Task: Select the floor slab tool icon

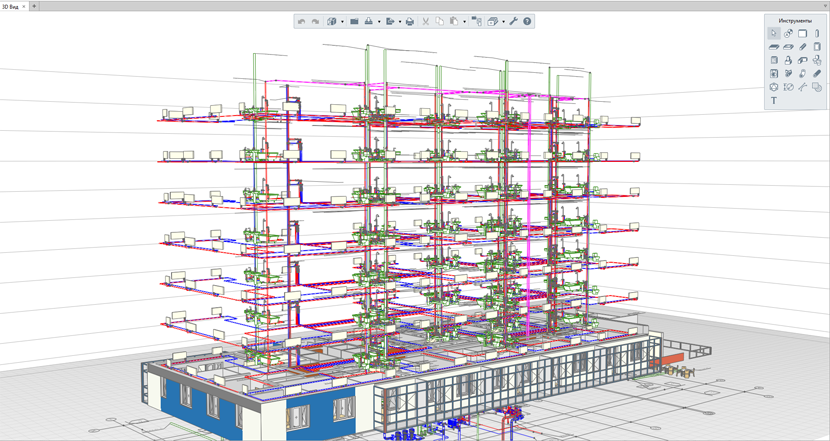Action: (774, 47)
